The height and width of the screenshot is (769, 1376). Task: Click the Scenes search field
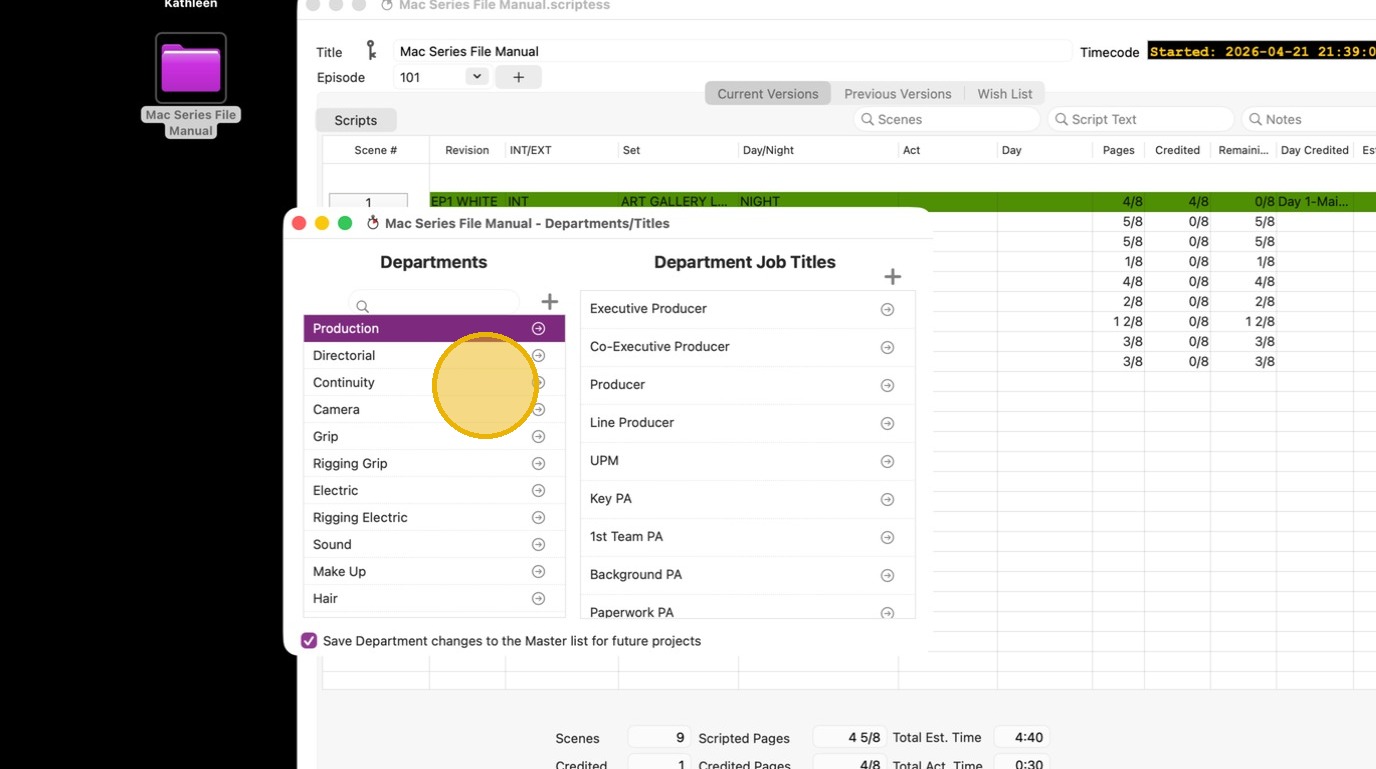pyautogui.click(x=945, y=119)
